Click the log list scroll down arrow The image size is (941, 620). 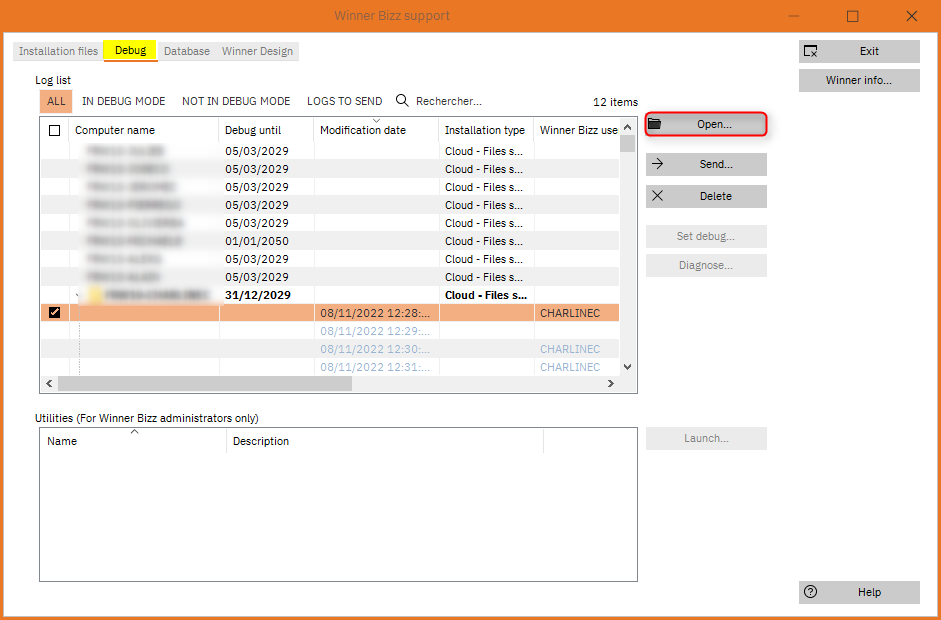pyautogui.click(x=628, y=366)
